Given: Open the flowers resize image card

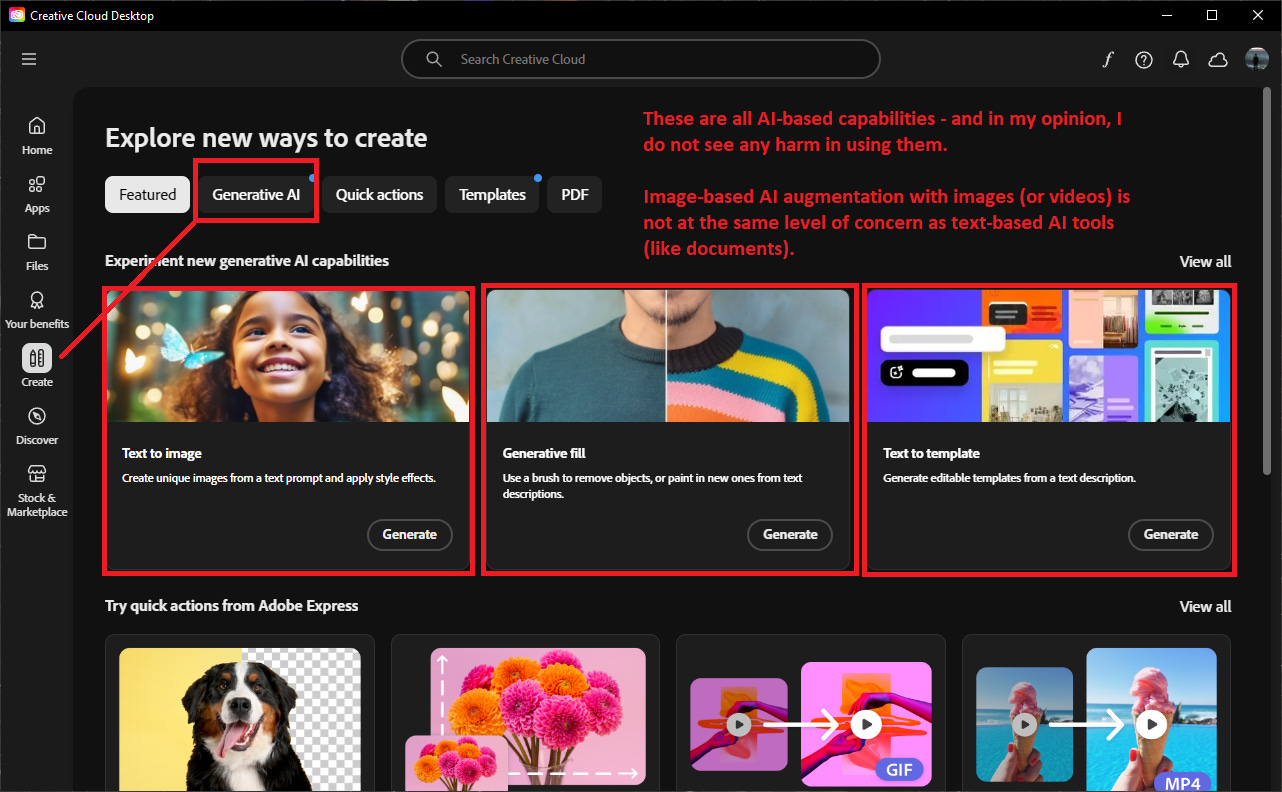Looking at the screenshot, I should (x=525, y=713).
